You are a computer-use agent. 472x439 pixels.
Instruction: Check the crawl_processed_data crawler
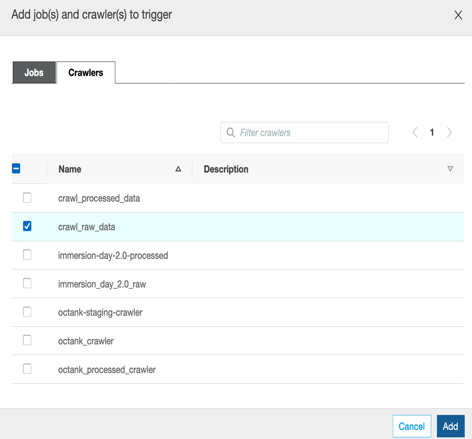(x=27, y=198)
